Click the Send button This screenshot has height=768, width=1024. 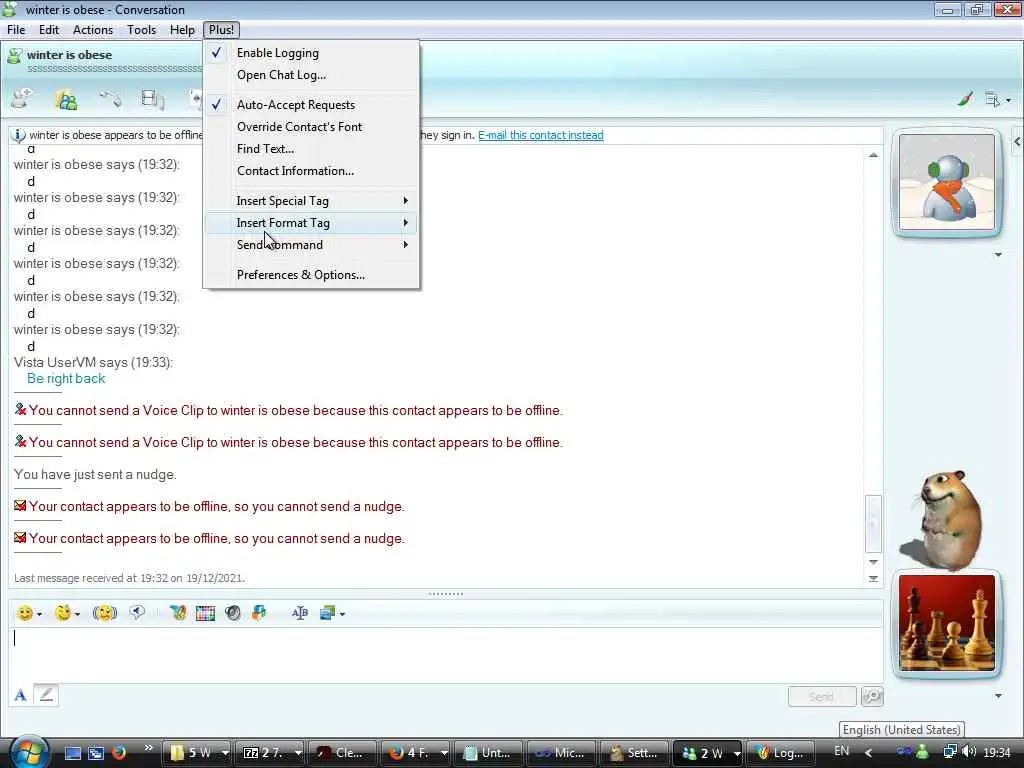click(x=822, y=697)
